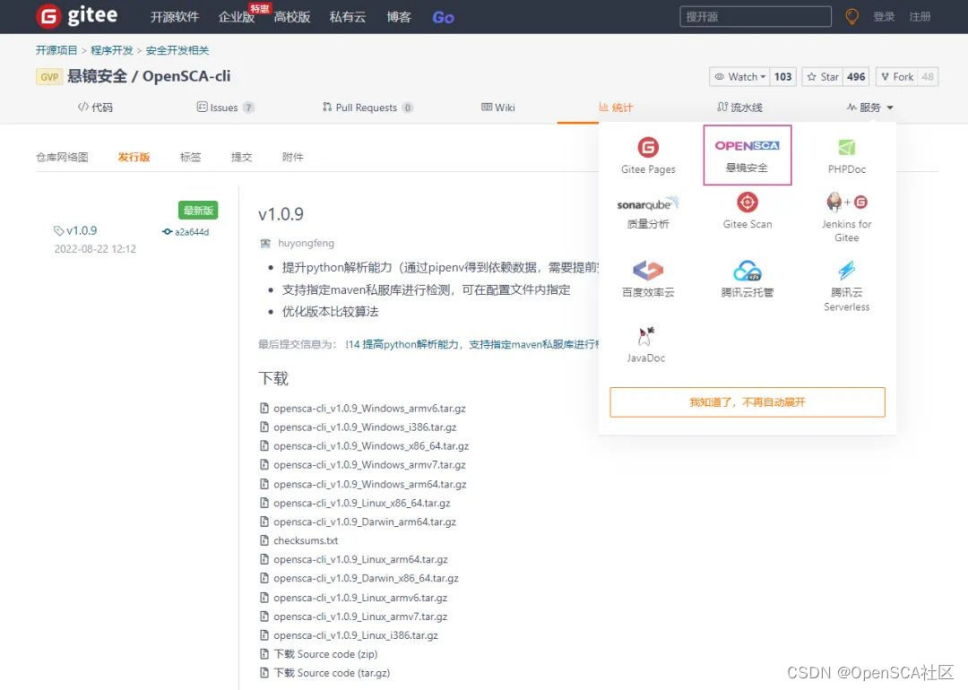Screen dimensions: 968x690
Task: Open the Wiki tab
Action: pos(498,107)
